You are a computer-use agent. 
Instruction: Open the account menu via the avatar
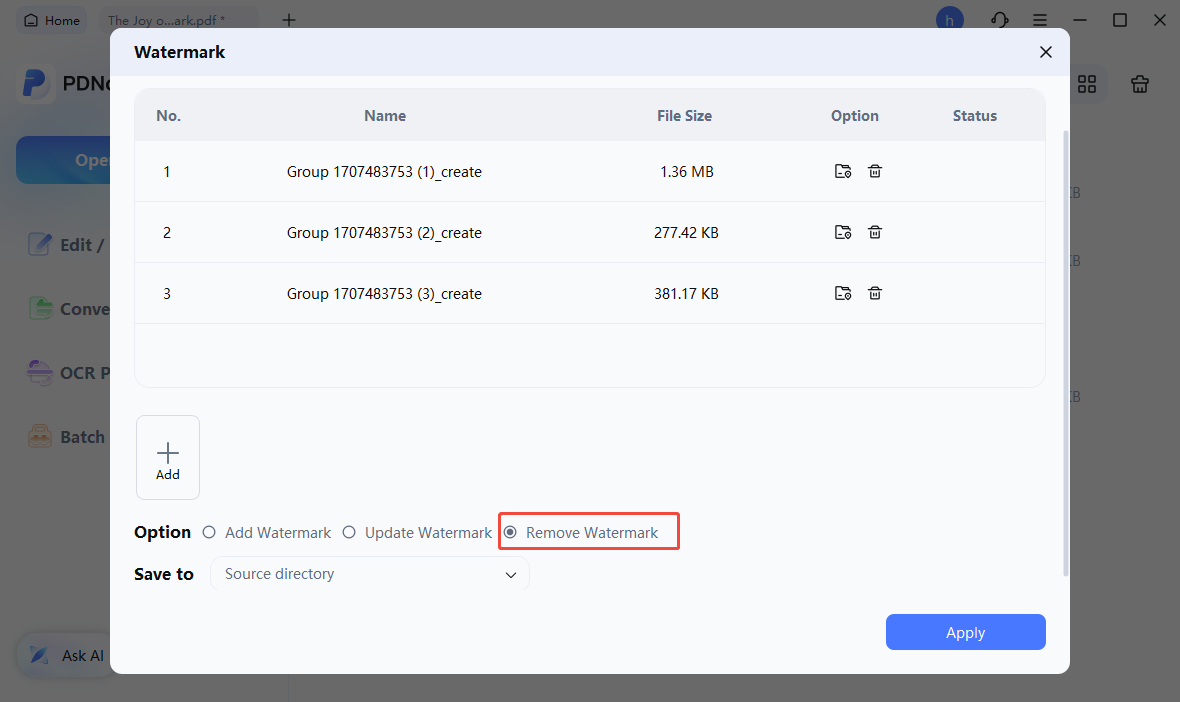(949, 17)
